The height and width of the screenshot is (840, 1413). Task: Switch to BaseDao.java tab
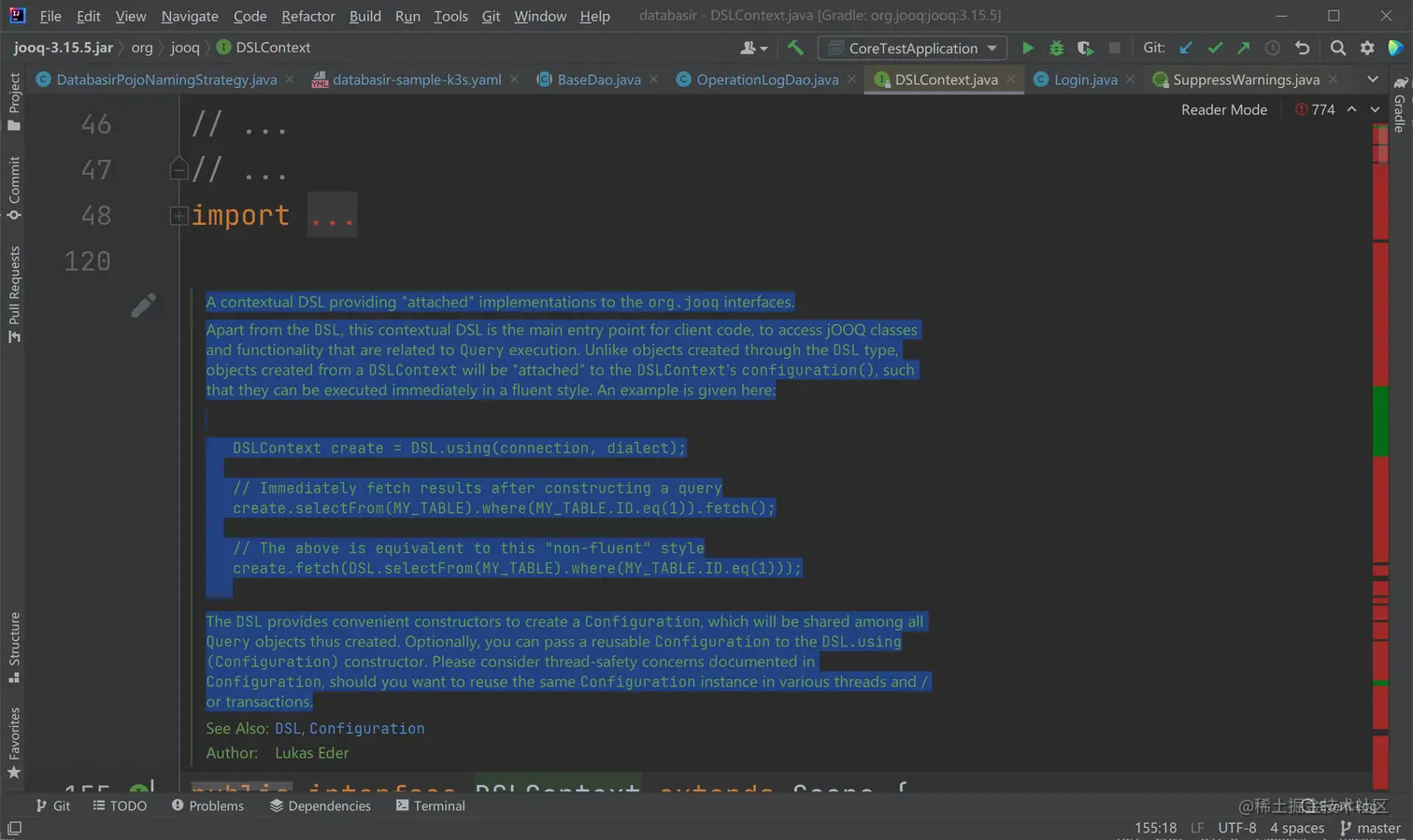click(x=598, y=79)
